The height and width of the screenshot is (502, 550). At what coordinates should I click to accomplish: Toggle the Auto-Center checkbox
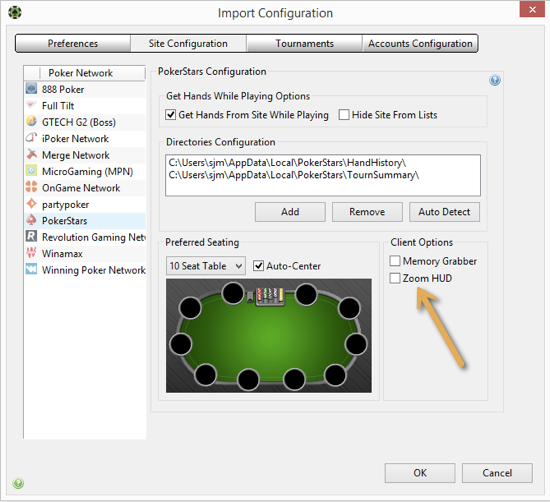pos(259,266)
